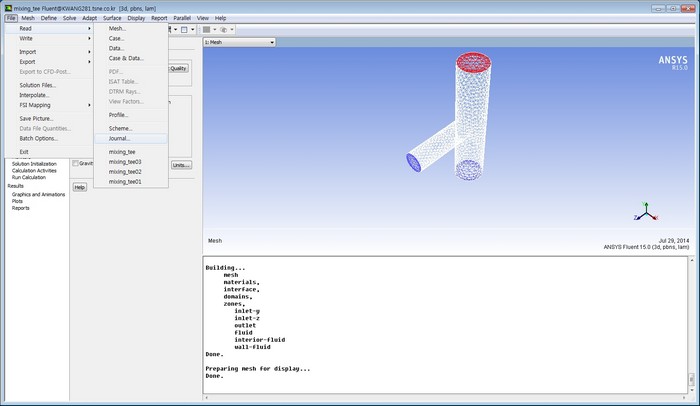Screen dimensions: 700x406
Task: Expand the Read submenu arrow
Action: pyautogui.click(x=89, y=28)
